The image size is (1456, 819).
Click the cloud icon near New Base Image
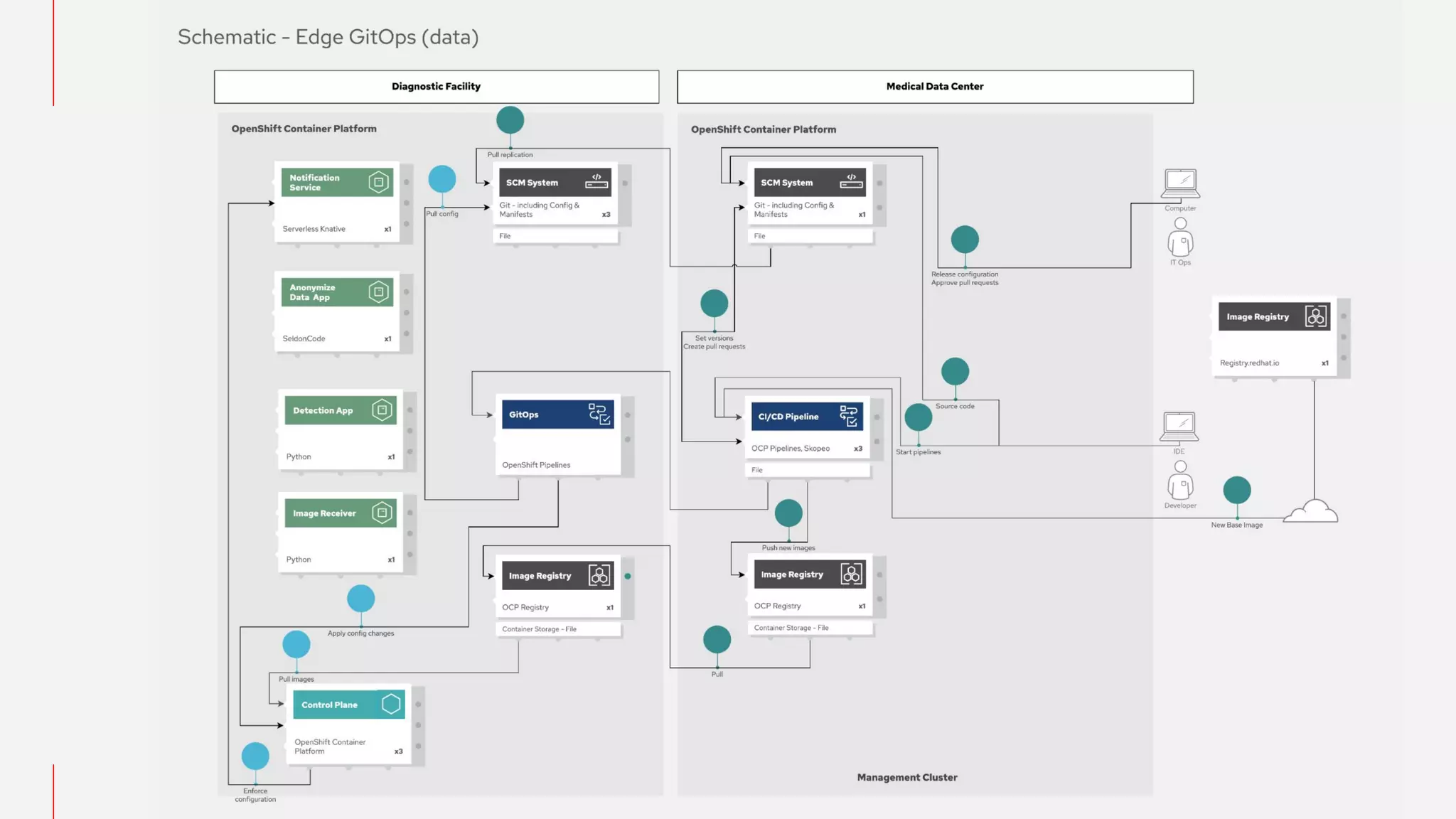[x=1312, y=512]
